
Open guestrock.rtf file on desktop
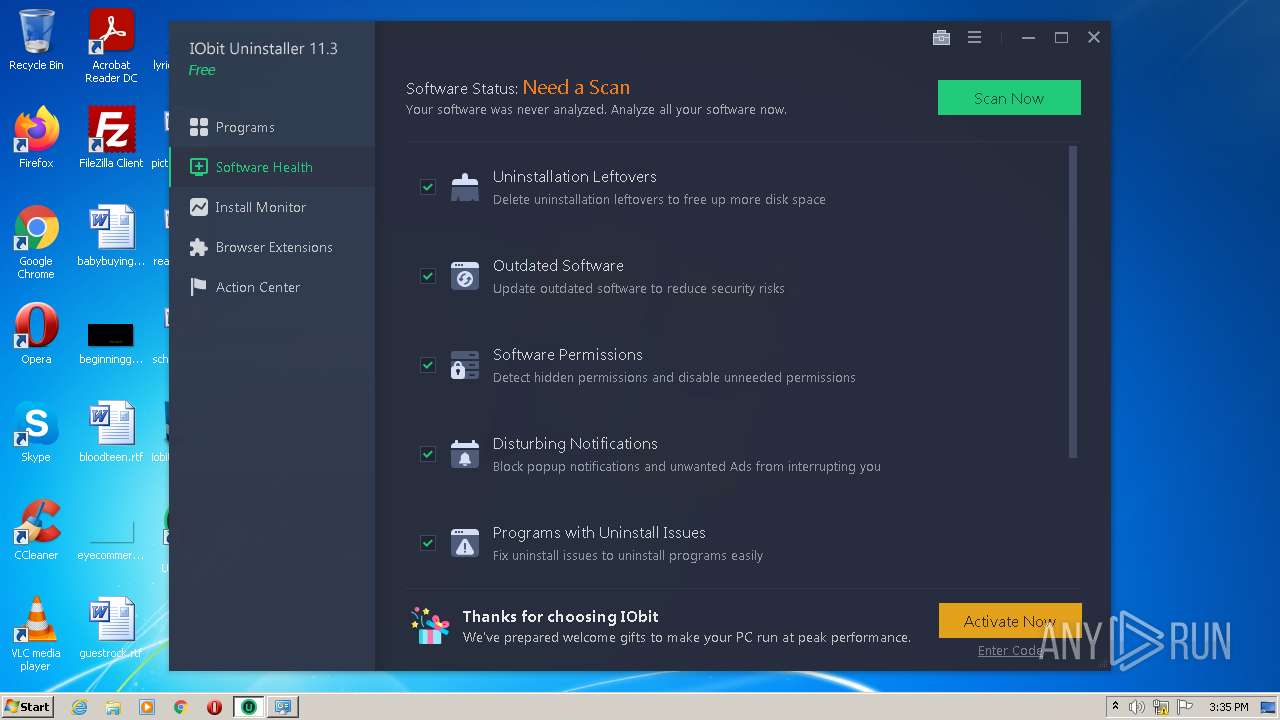[x=111, y=628]
